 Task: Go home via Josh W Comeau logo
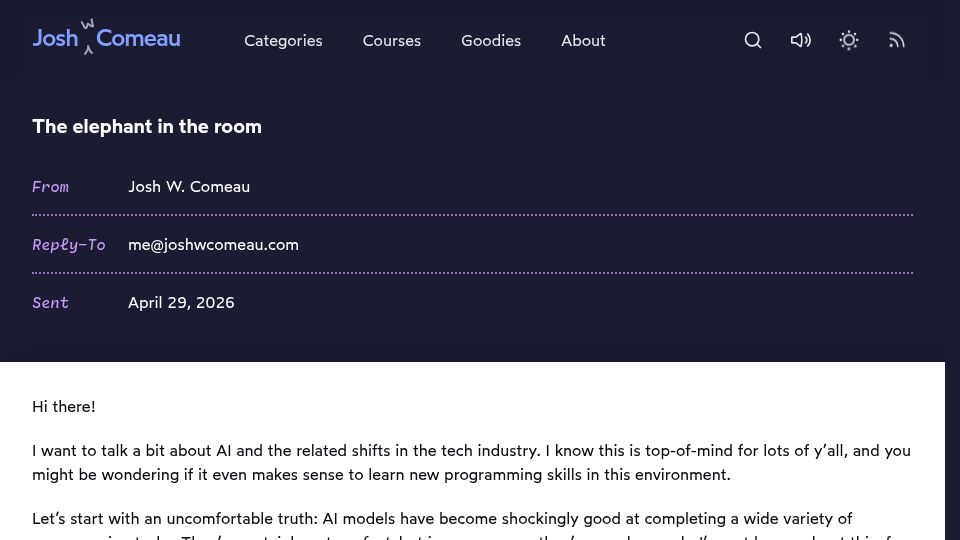pyautogui.click(x=107, y=37)
